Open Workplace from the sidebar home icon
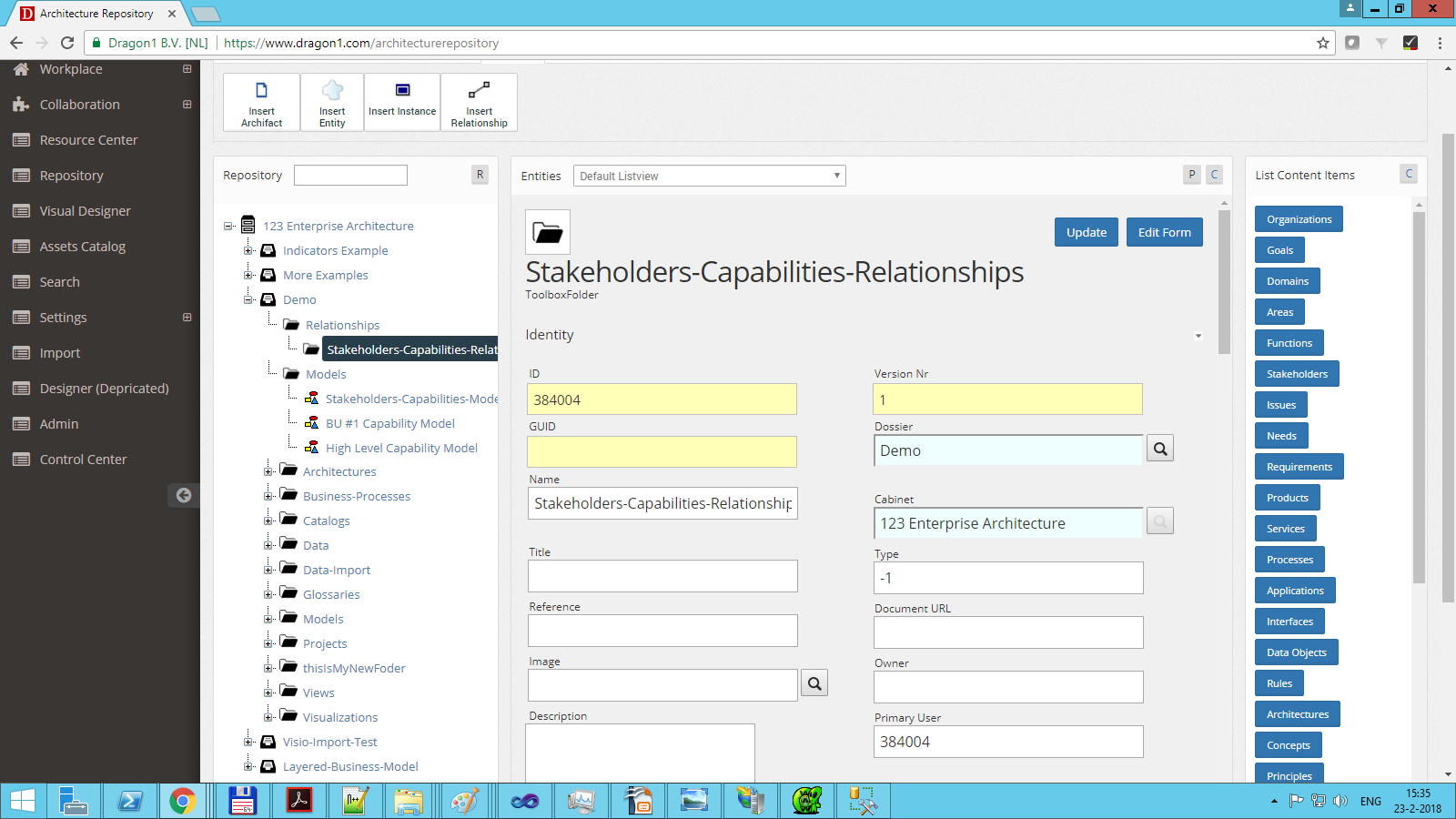This screenshot has width=1456, height=819. coord(21,69)
